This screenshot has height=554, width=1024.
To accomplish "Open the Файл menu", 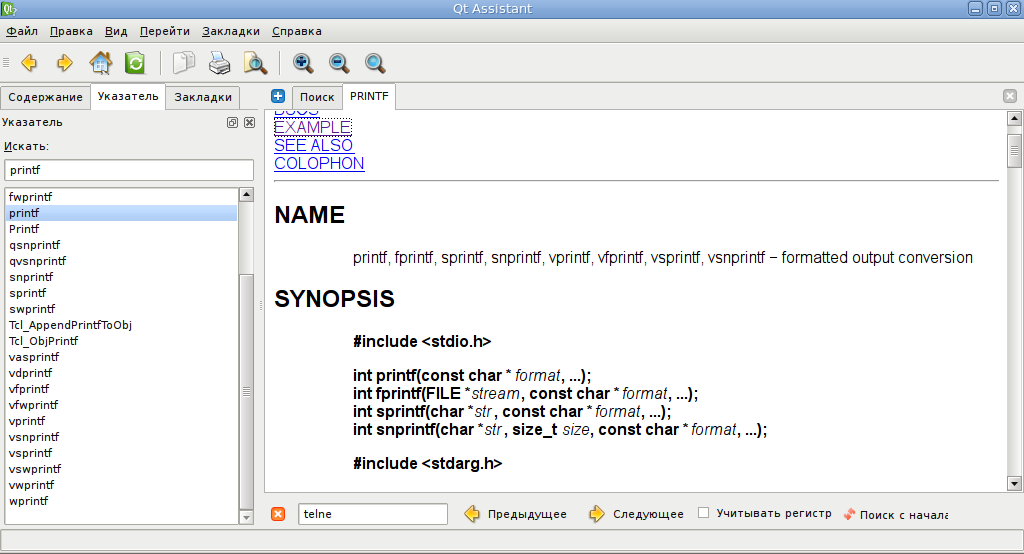I will coord(22,31).
